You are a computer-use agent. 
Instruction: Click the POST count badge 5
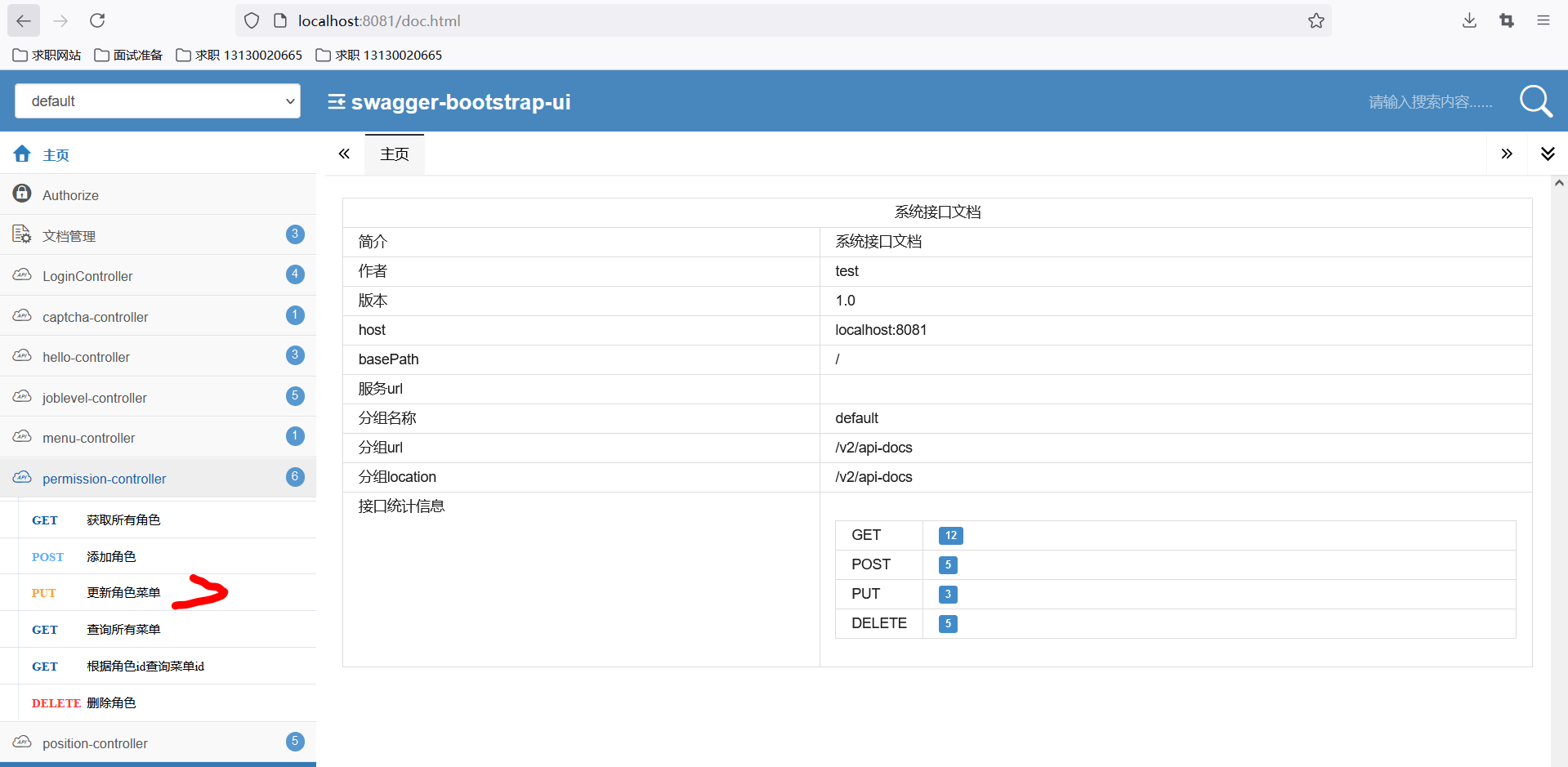(948, 565)
